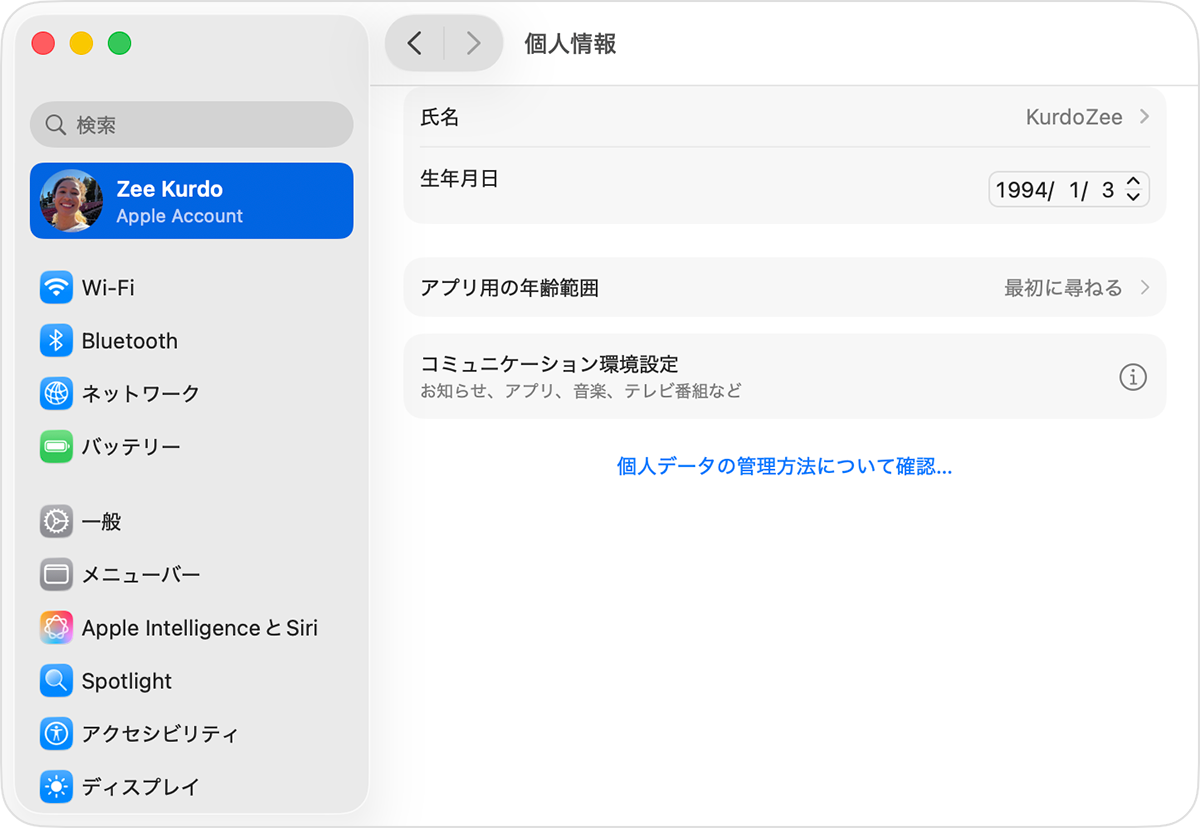This screenshot has height=828, width=1200.
Task: Select Wi-Fi label in sidebar
Action: click(108, 287)
